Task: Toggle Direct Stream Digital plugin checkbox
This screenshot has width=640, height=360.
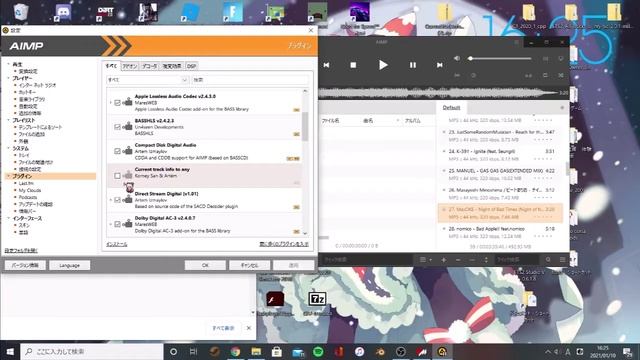Action: click(118, 200)
